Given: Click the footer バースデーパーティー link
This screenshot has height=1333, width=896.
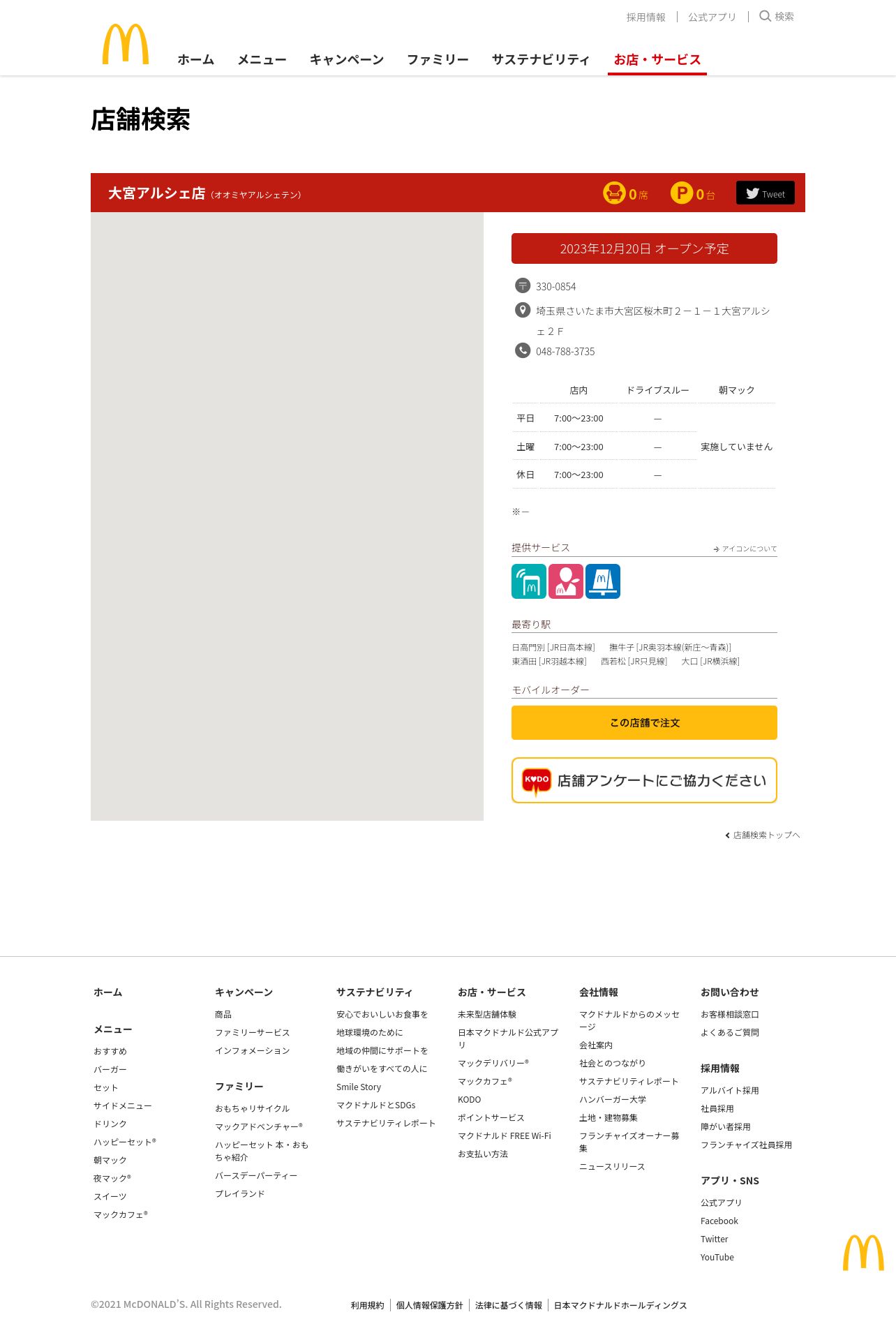Looking at the screenshot, I should [x=256, y=1175].
